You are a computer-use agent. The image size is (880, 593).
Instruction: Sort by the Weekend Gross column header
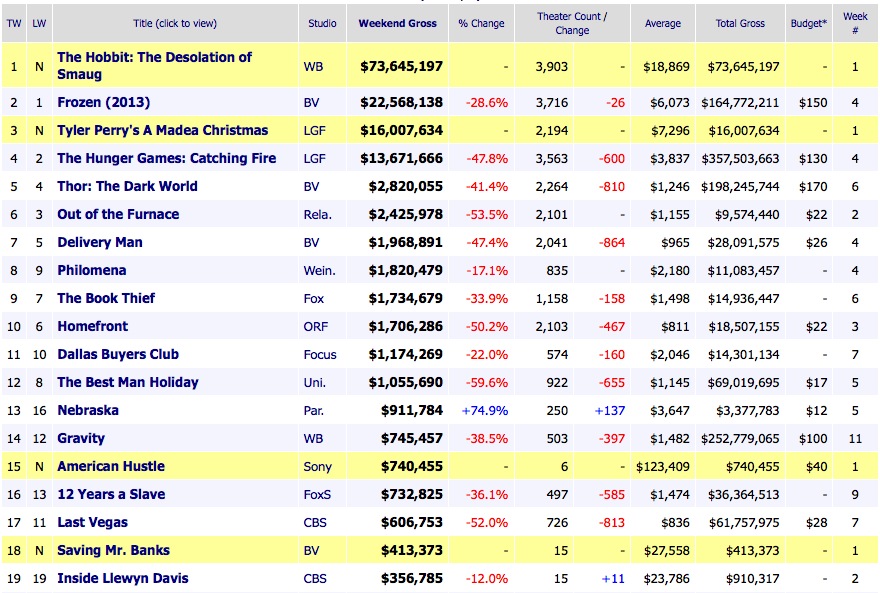(x=396, y=22)
